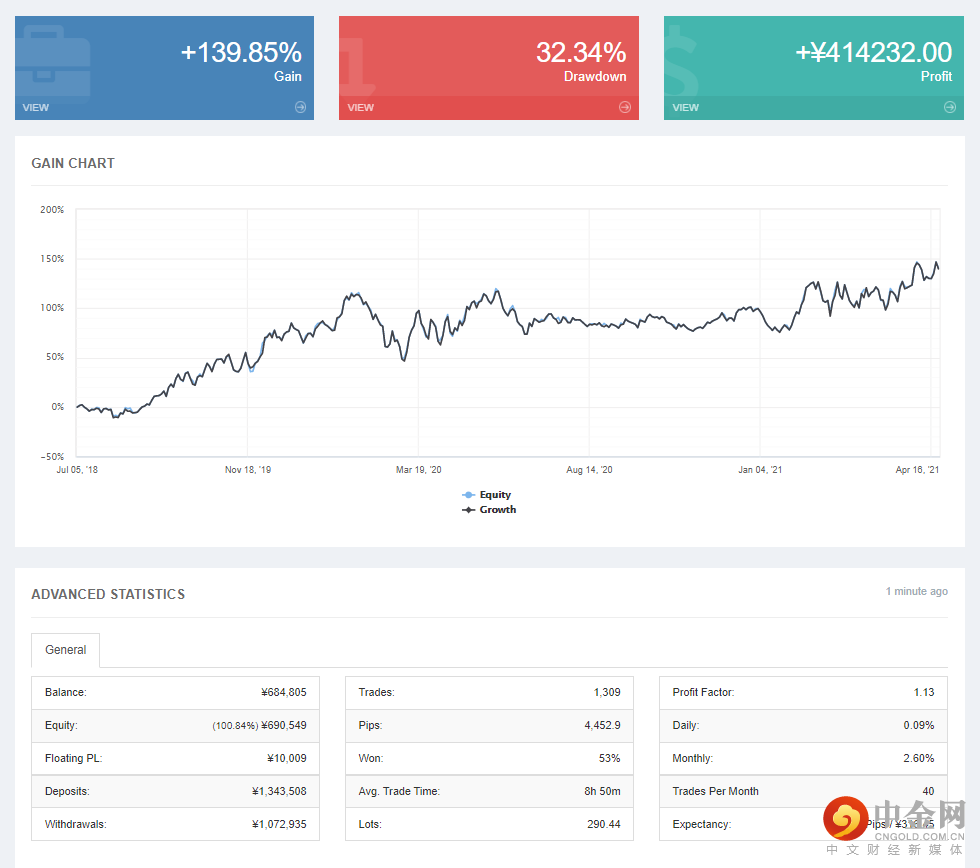The width and height of the screenshot is (980, 868).
Task: Click the Won percentage 53%
Action: [x=609, y=759]
